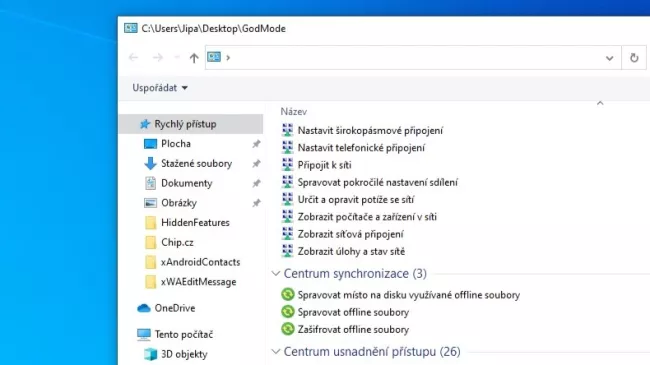Go up one folder level

tap(194, 58)
